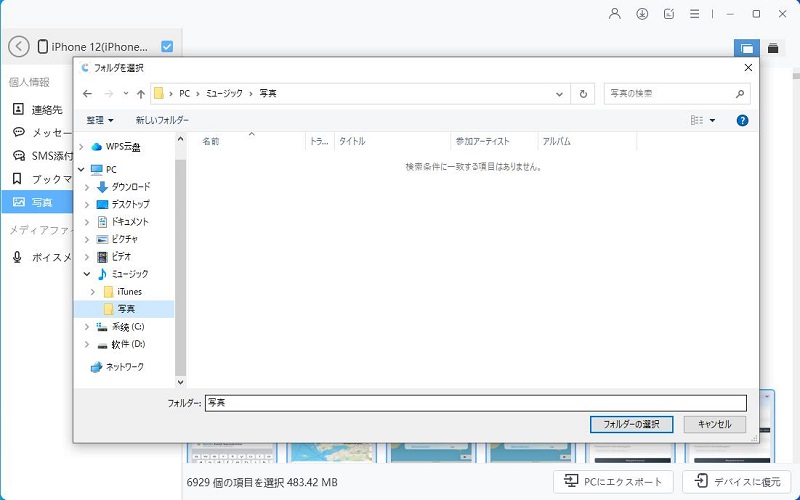Screen dimensions: 800x500
Task: Collapse the ミュージック tree node
Action: (x=88, y=274)
